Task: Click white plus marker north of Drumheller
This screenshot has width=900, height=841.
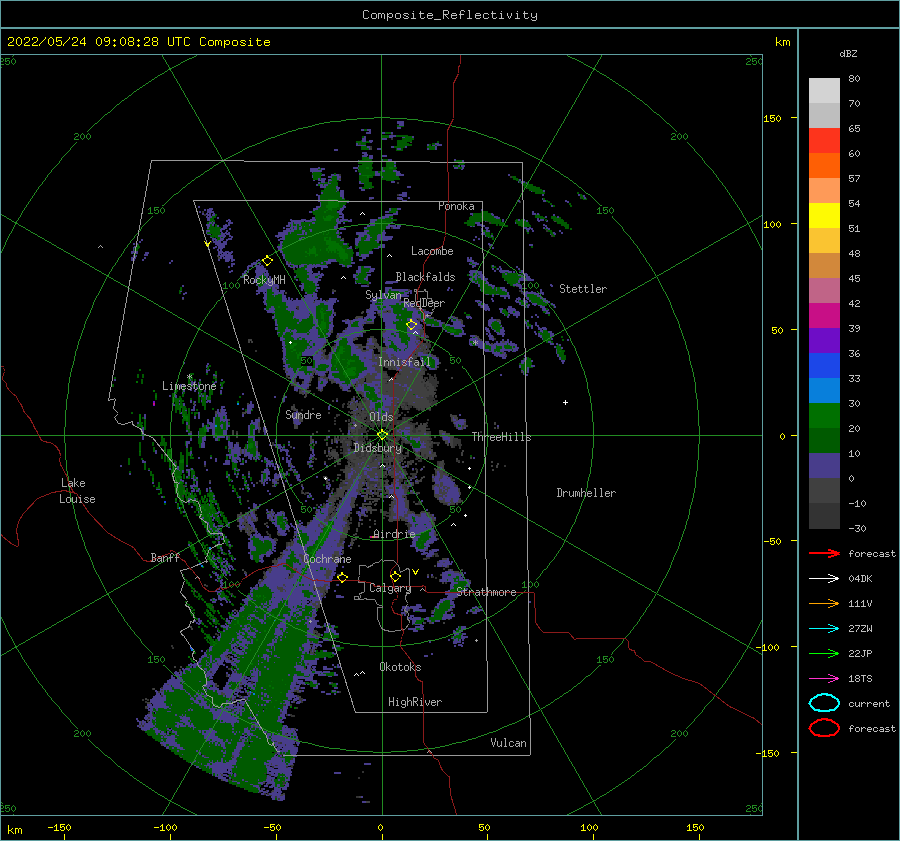Action: pyautogui.click(x=565, y=402)
